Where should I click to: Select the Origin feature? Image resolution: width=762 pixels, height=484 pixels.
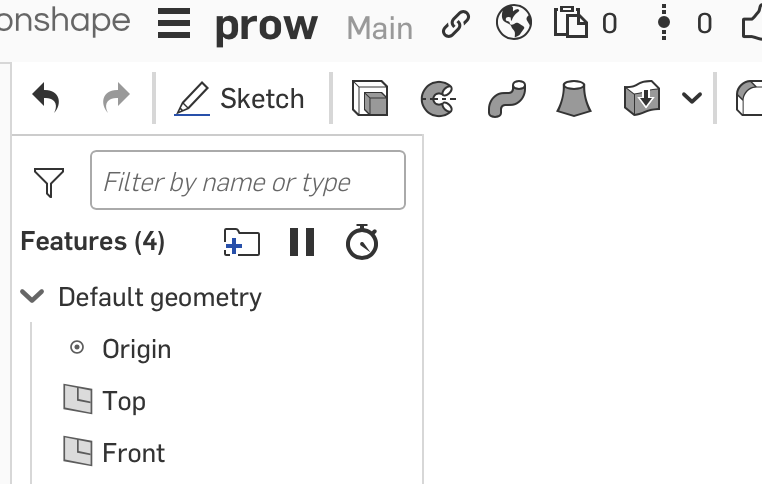point(136,349)
